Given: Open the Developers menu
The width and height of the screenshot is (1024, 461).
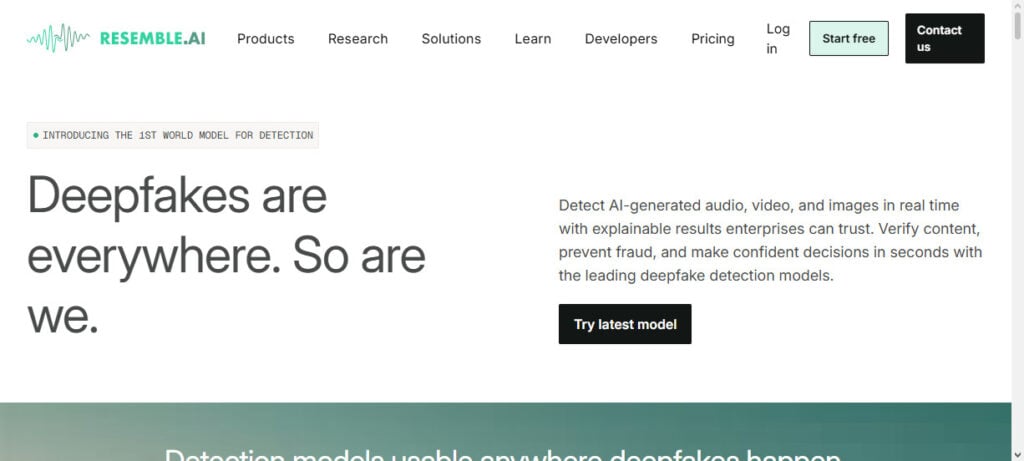Looking at the screenshot, I should 621,39.
